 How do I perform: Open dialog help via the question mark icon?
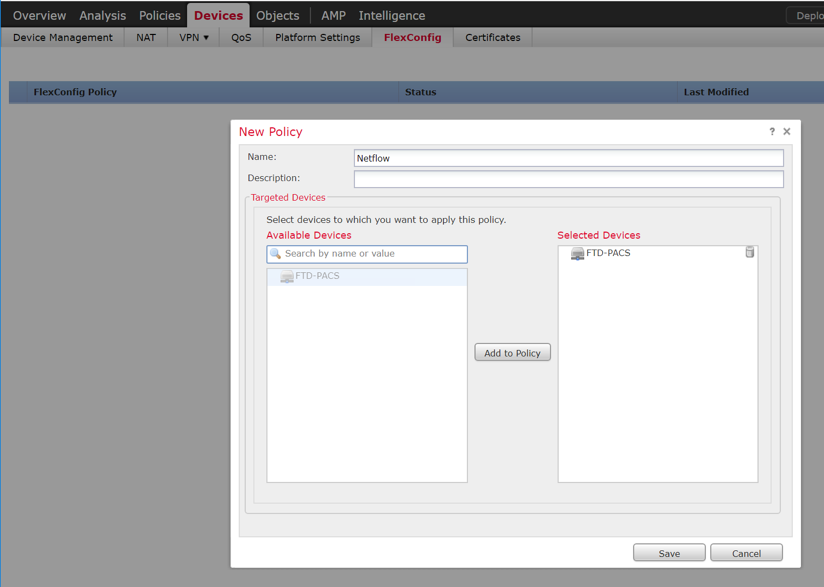click(x=771, y=131)
